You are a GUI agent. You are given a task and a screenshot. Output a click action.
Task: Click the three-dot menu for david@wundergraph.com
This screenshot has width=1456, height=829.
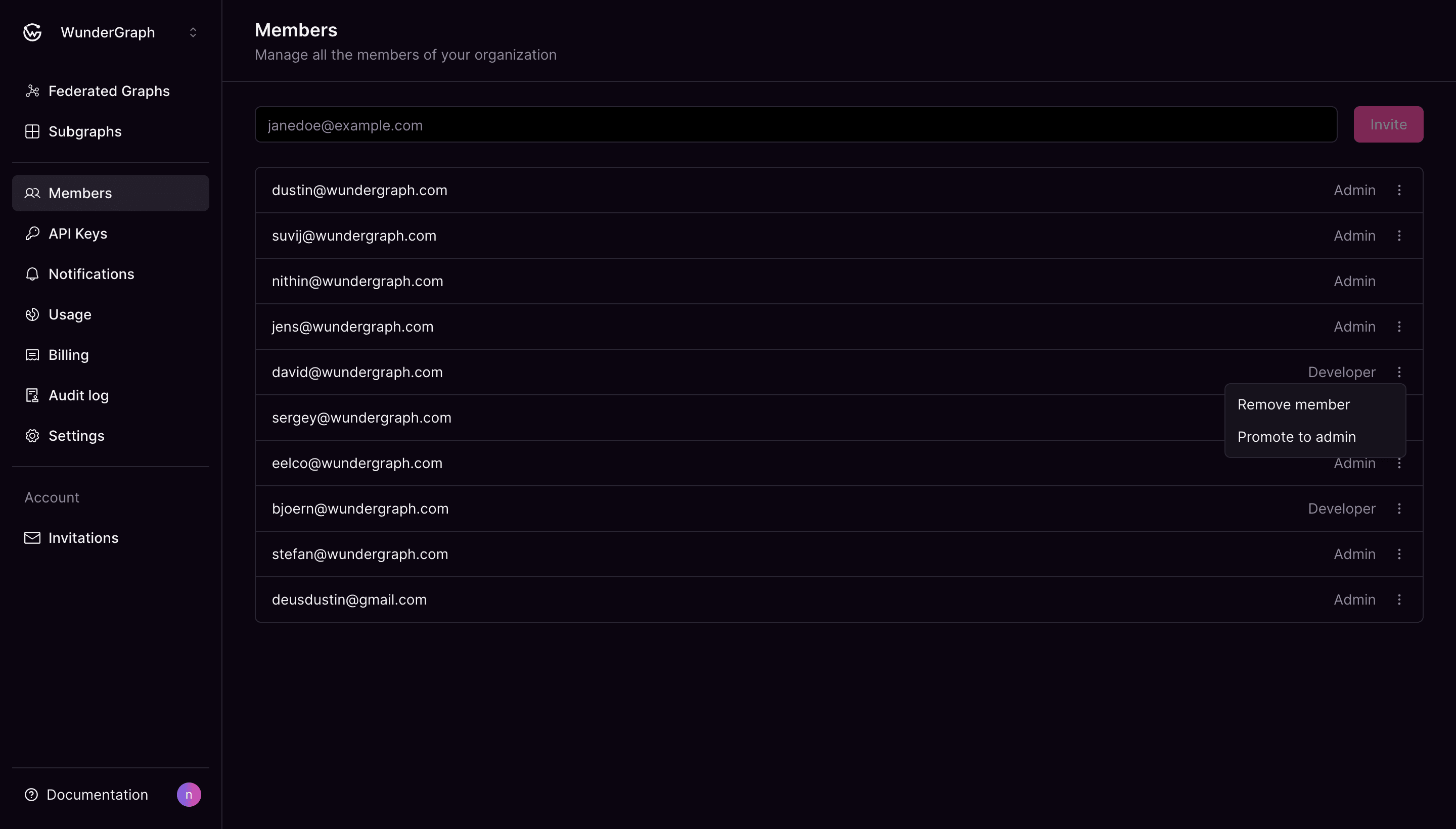click(1399, 372)
